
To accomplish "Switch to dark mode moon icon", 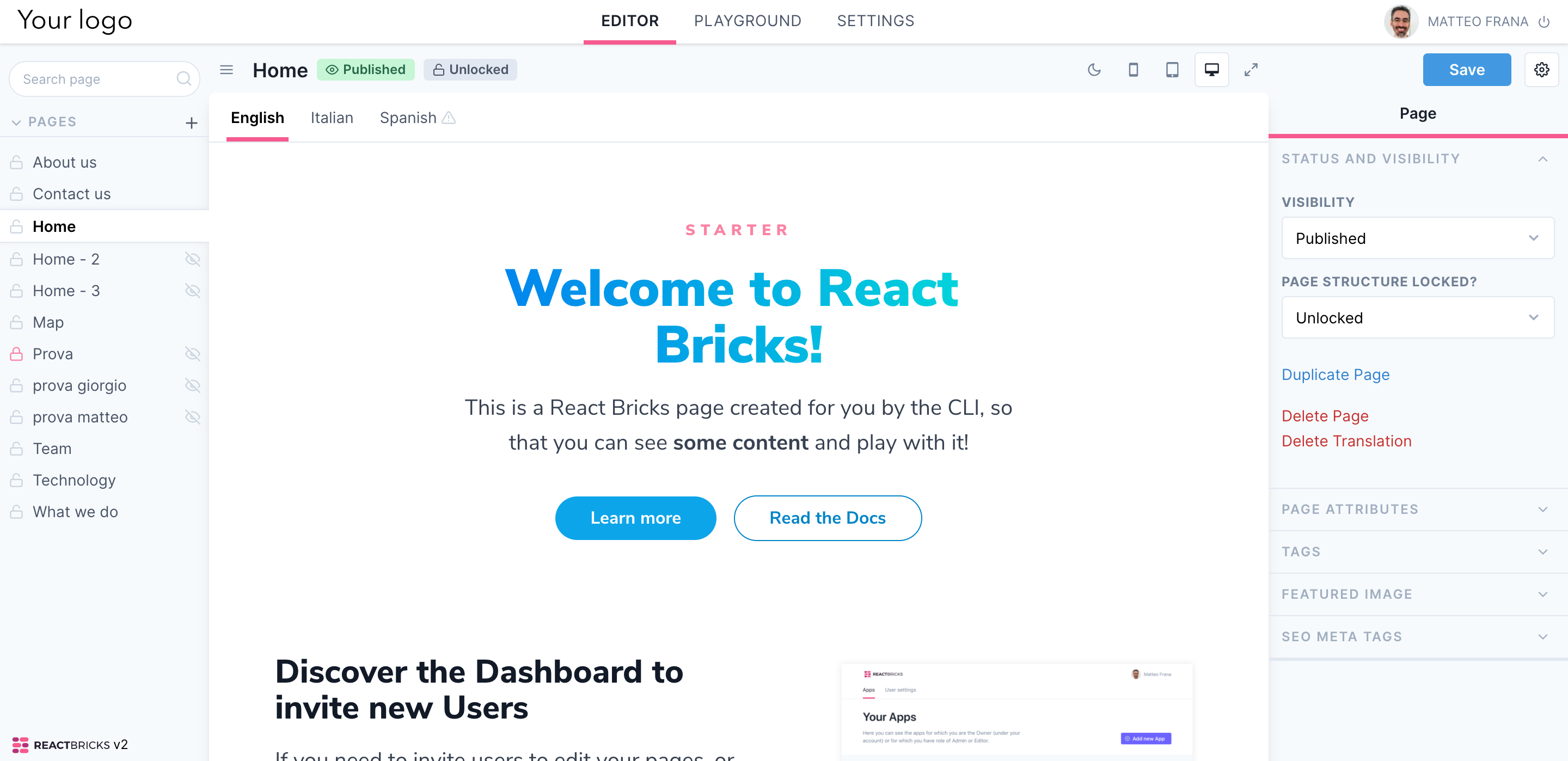I will click(1094, 70).
